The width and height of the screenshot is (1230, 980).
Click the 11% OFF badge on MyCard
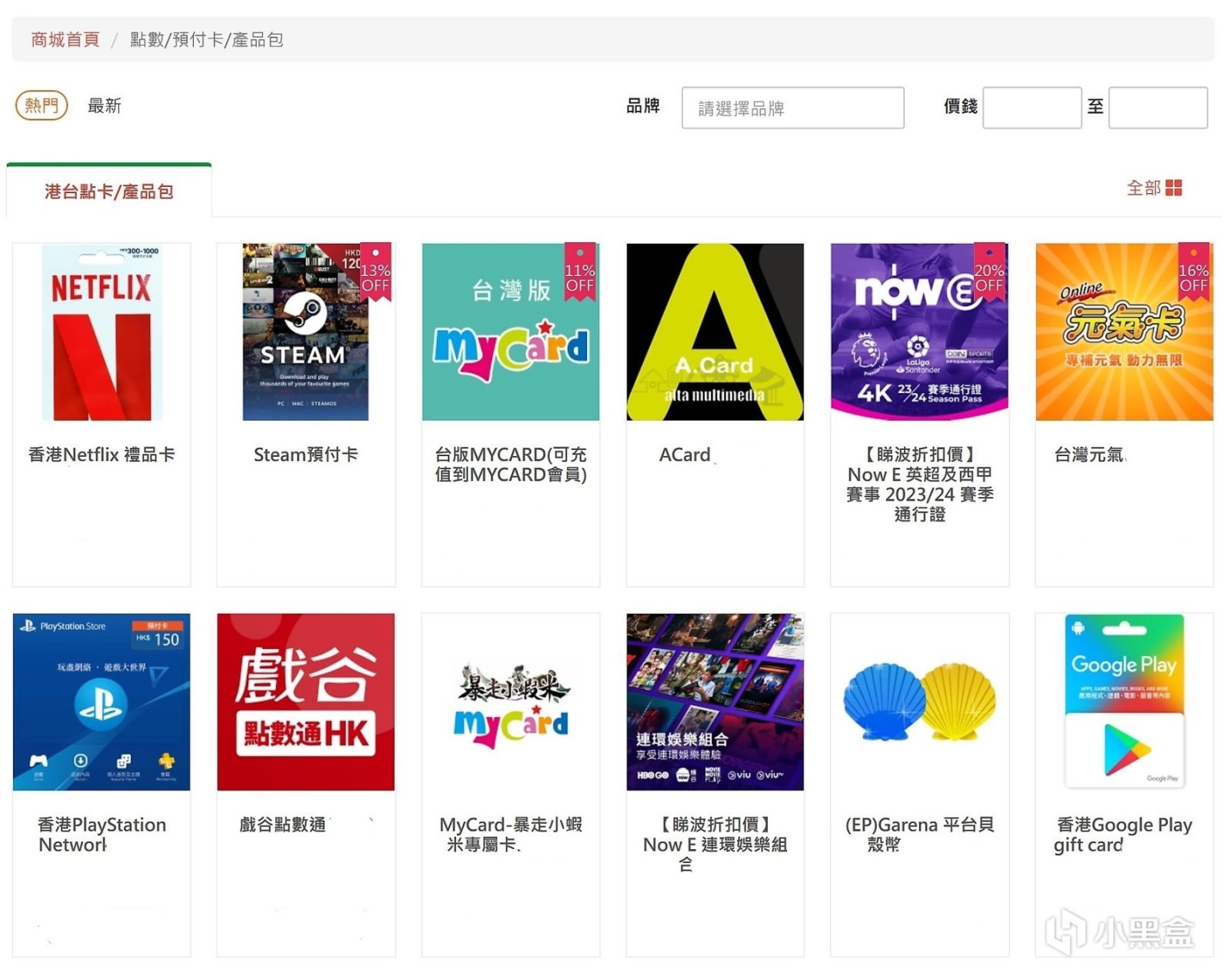click(580, 273)
